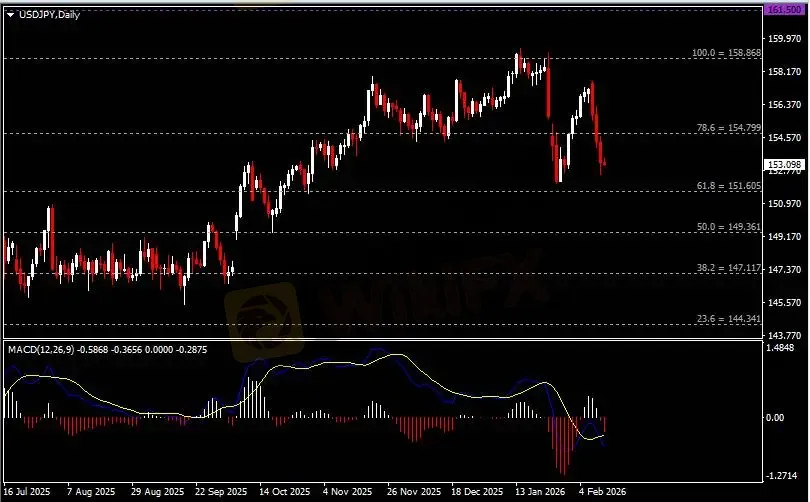This screenshot has height=502, width=810.
Task: Click the 22 Sep 2025 date label
Action: pyautogui.click(x=221, y=491)
